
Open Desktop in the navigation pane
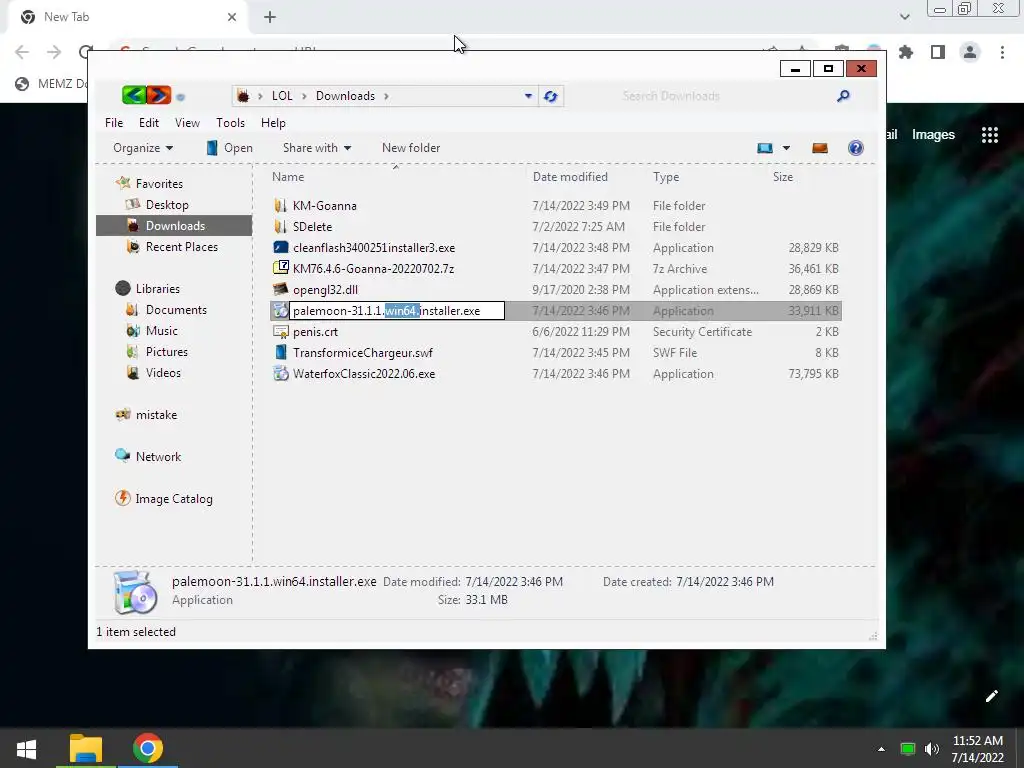[x=167, y=204]
